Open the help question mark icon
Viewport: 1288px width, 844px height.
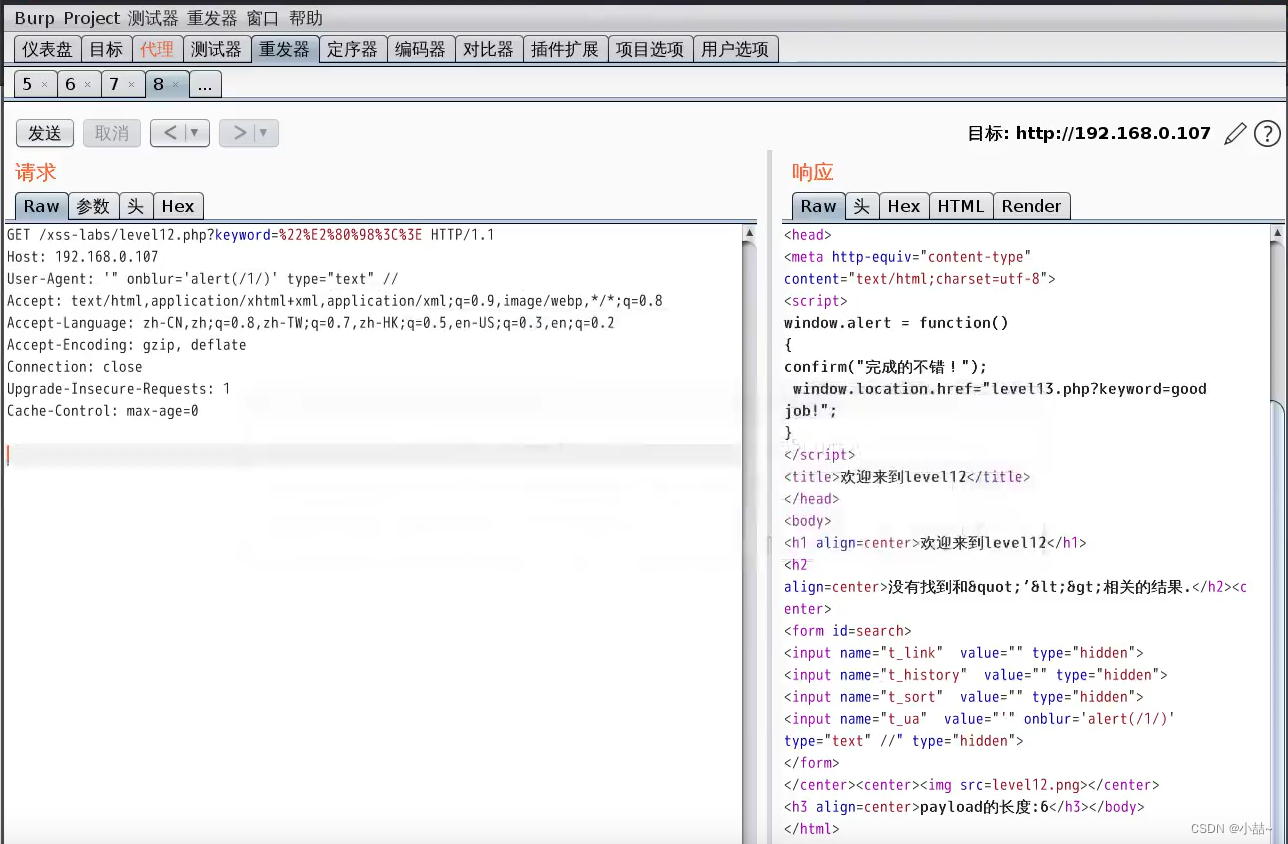[1267, 133]
